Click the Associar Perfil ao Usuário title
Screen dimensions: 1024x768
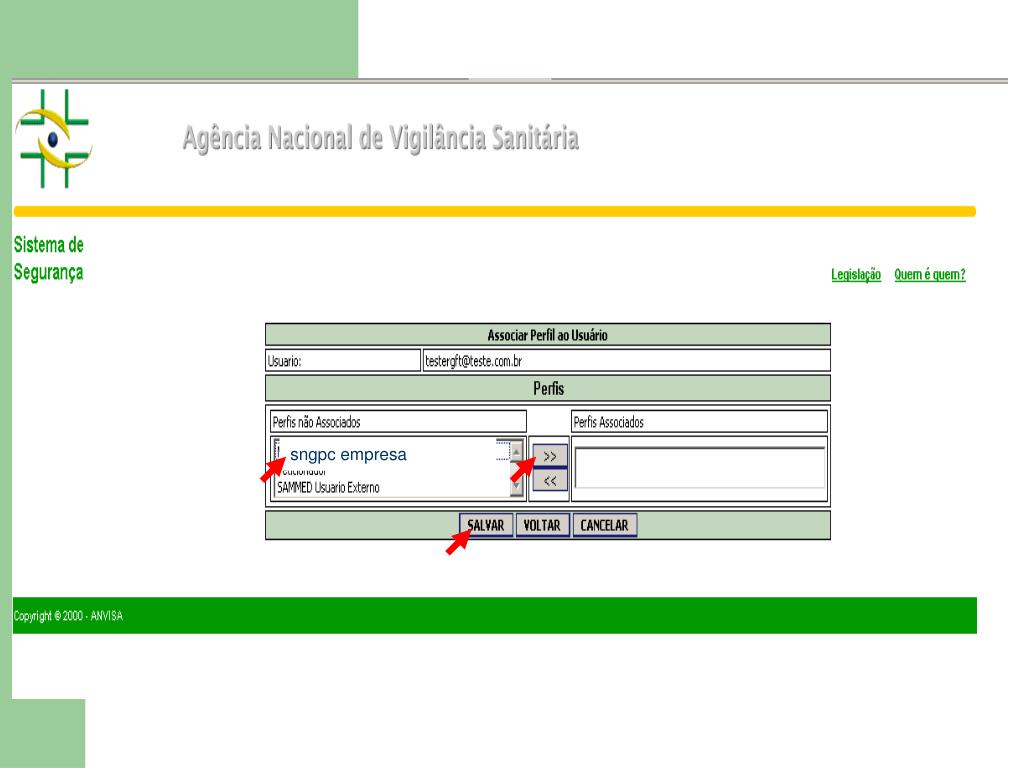point(547,335)
